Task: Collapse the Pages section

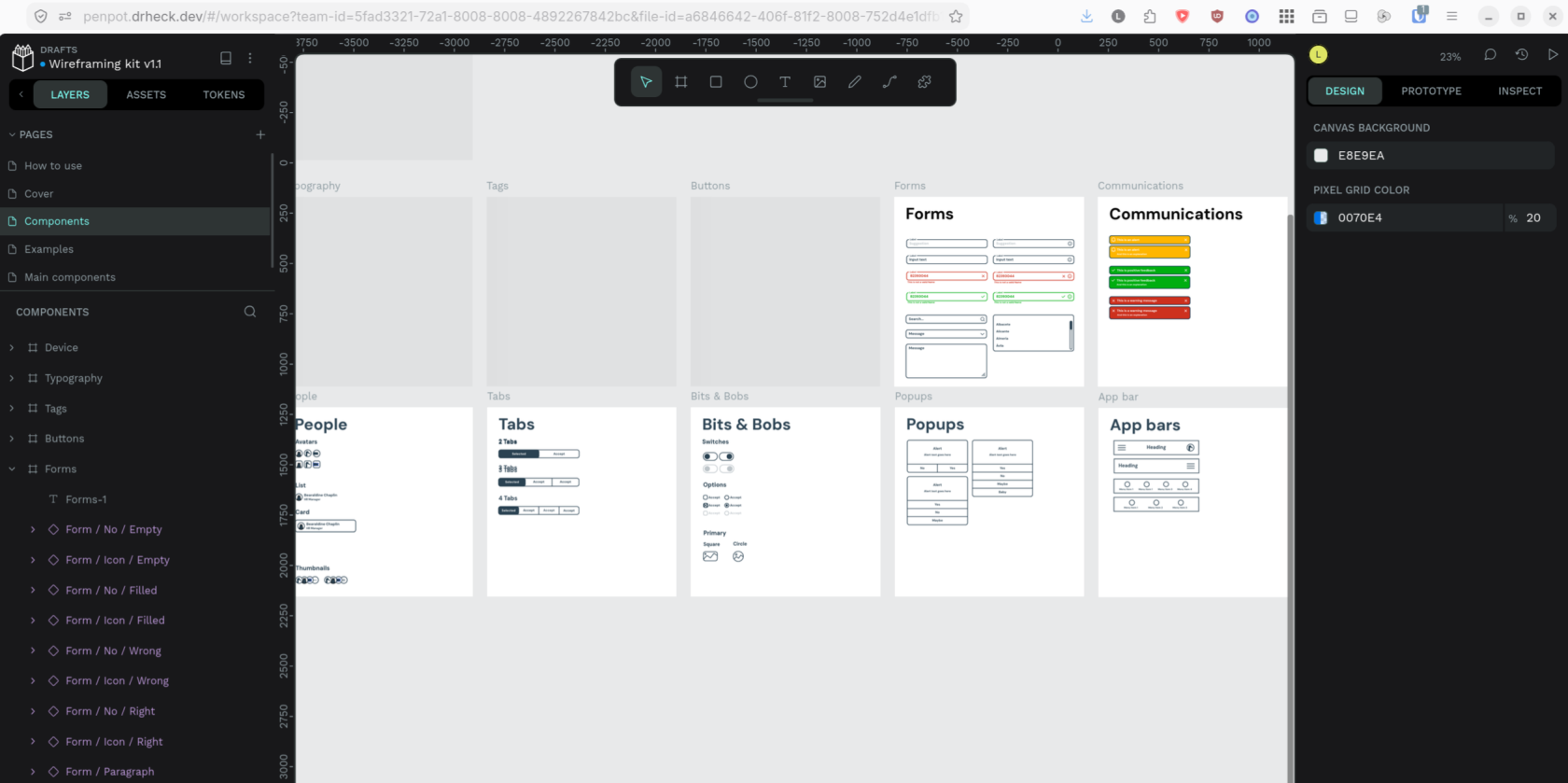Action: pos(12,134)
